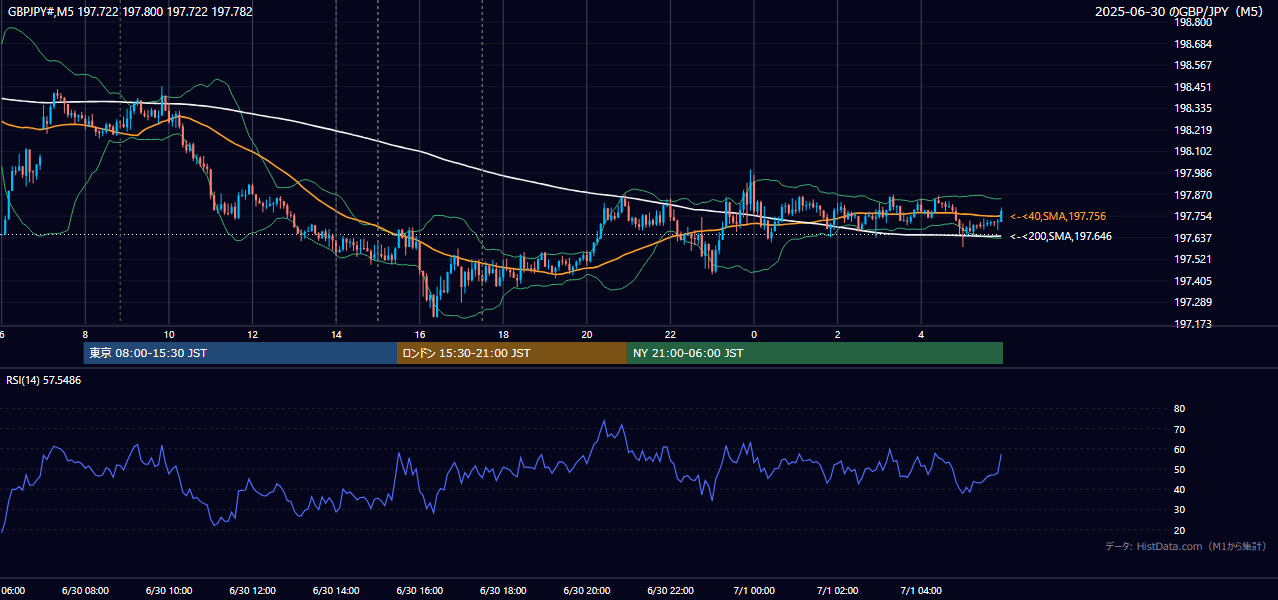Click the 6/30 20:00 time axis label
The width and height of the screenshot is (1278, 600).
(587, 590)
